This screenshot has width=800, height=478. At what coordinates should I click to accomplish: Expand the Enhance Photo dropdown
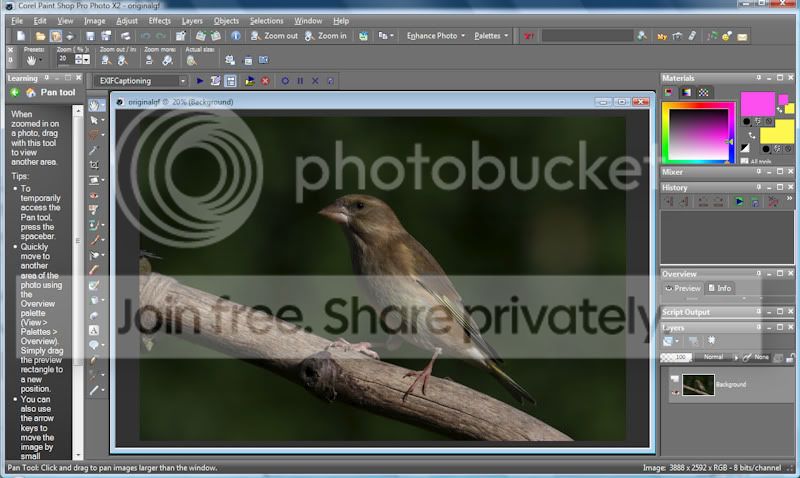point(436,36)
